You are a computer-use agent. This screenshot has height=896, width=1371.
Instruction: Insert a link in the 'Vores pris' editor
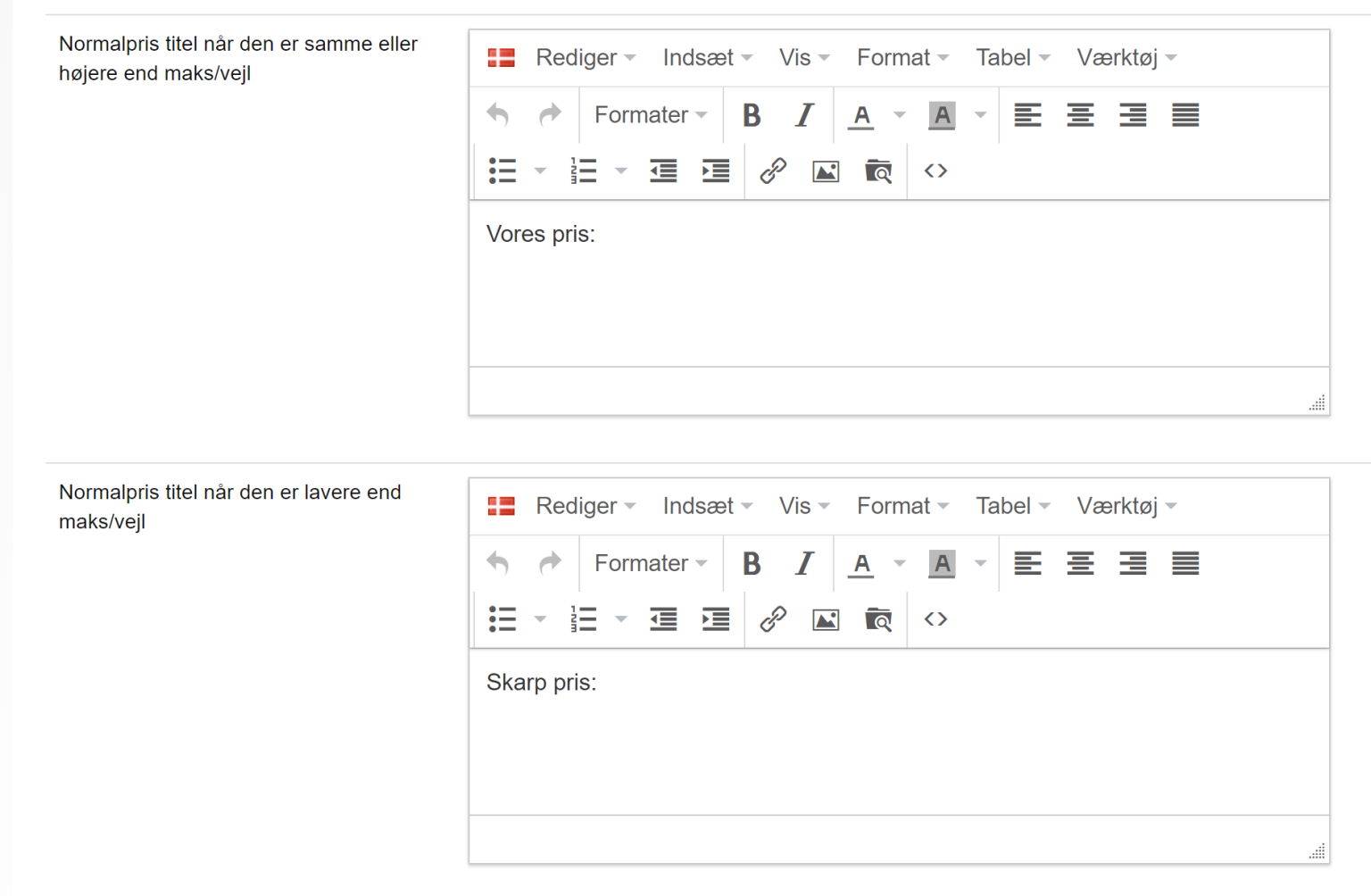[x=773, y=170]
